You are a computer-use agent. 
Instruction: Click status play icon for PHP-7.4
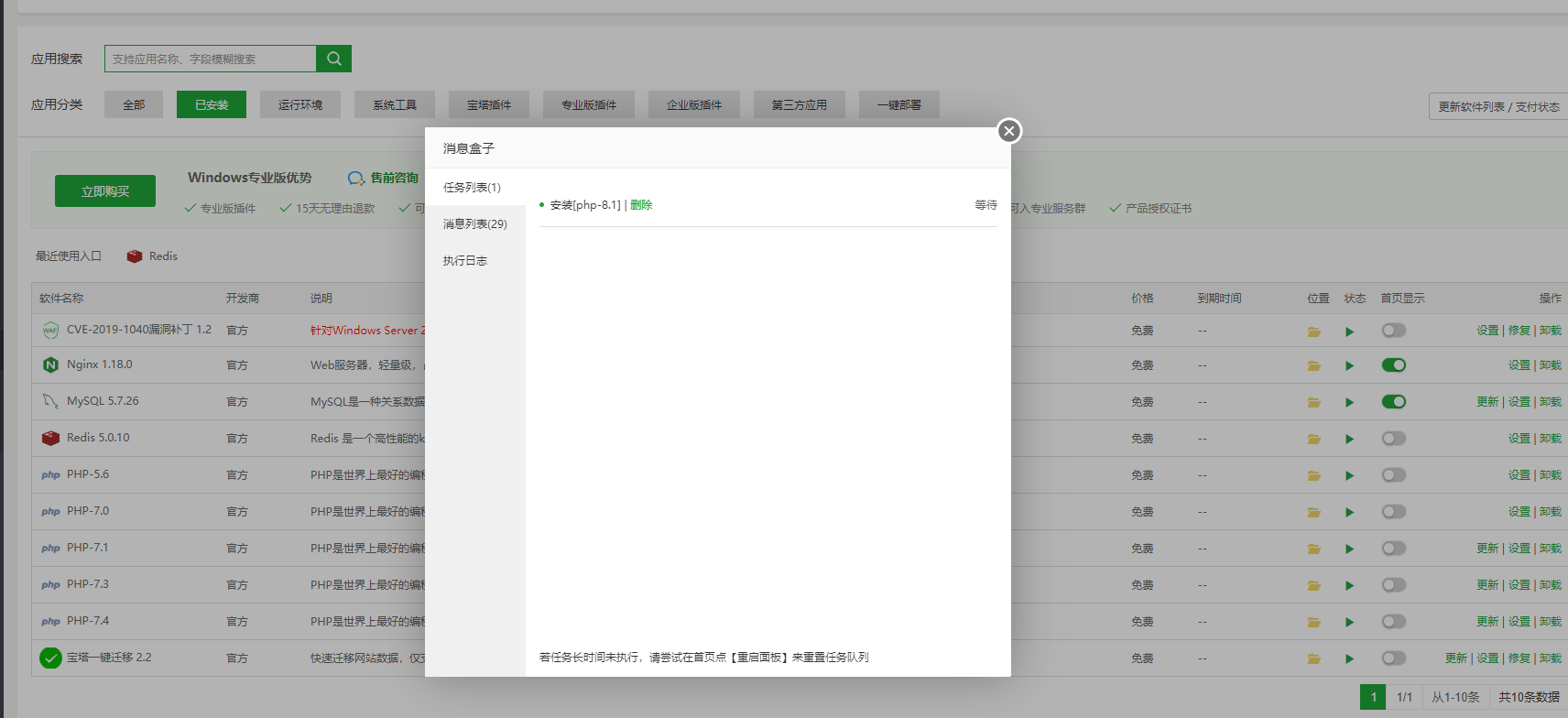1350,622
